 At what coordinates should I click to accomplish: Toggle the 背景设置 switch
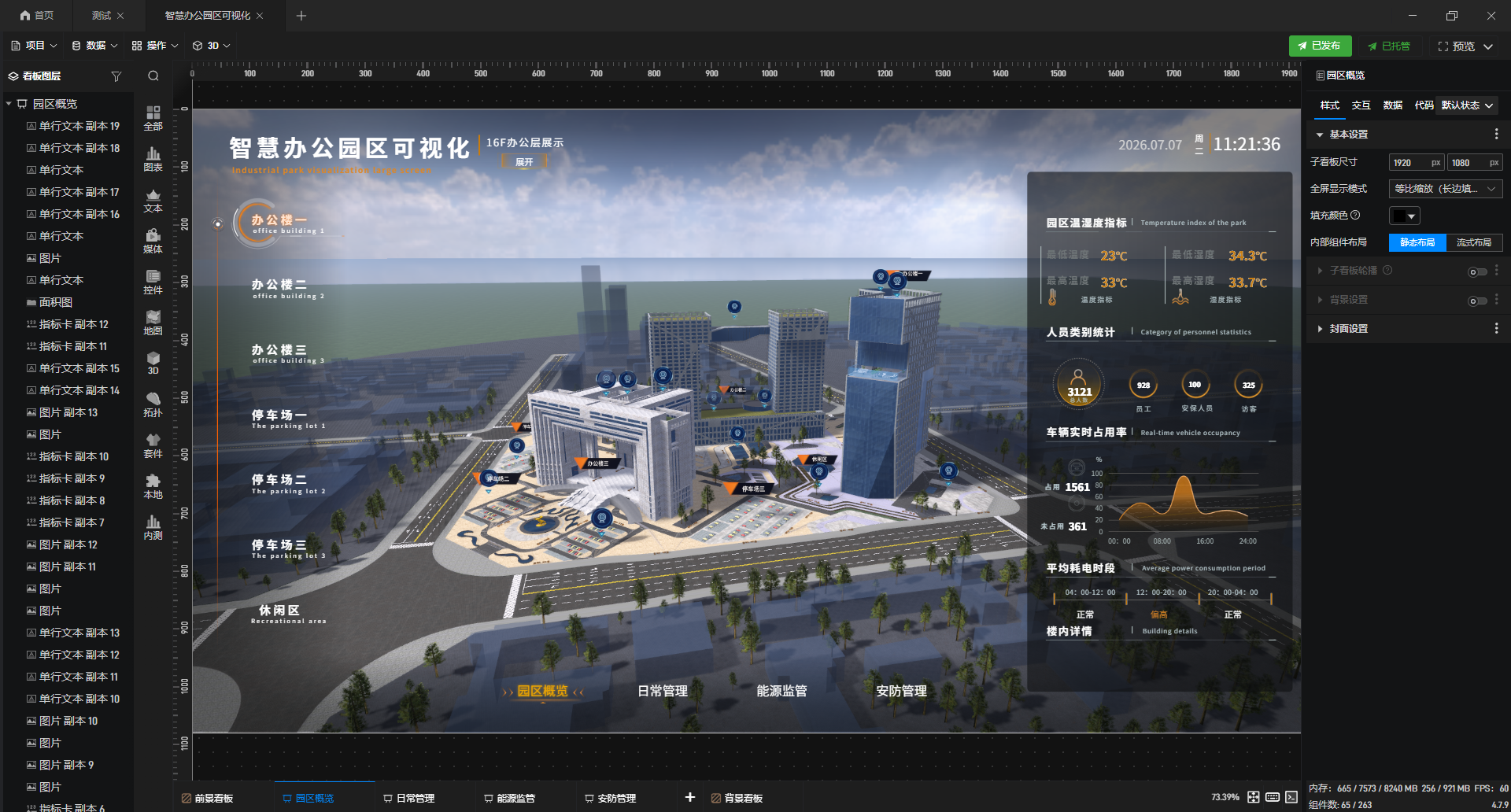point(1477,301)
